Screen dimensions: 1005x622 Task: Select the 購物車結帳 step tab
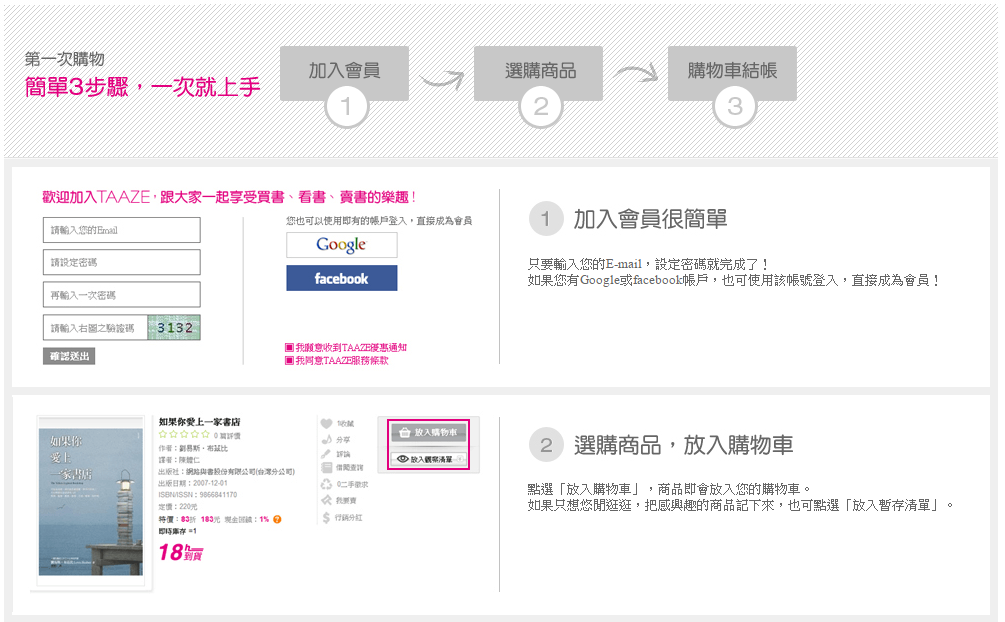click(x=732, y=72)
